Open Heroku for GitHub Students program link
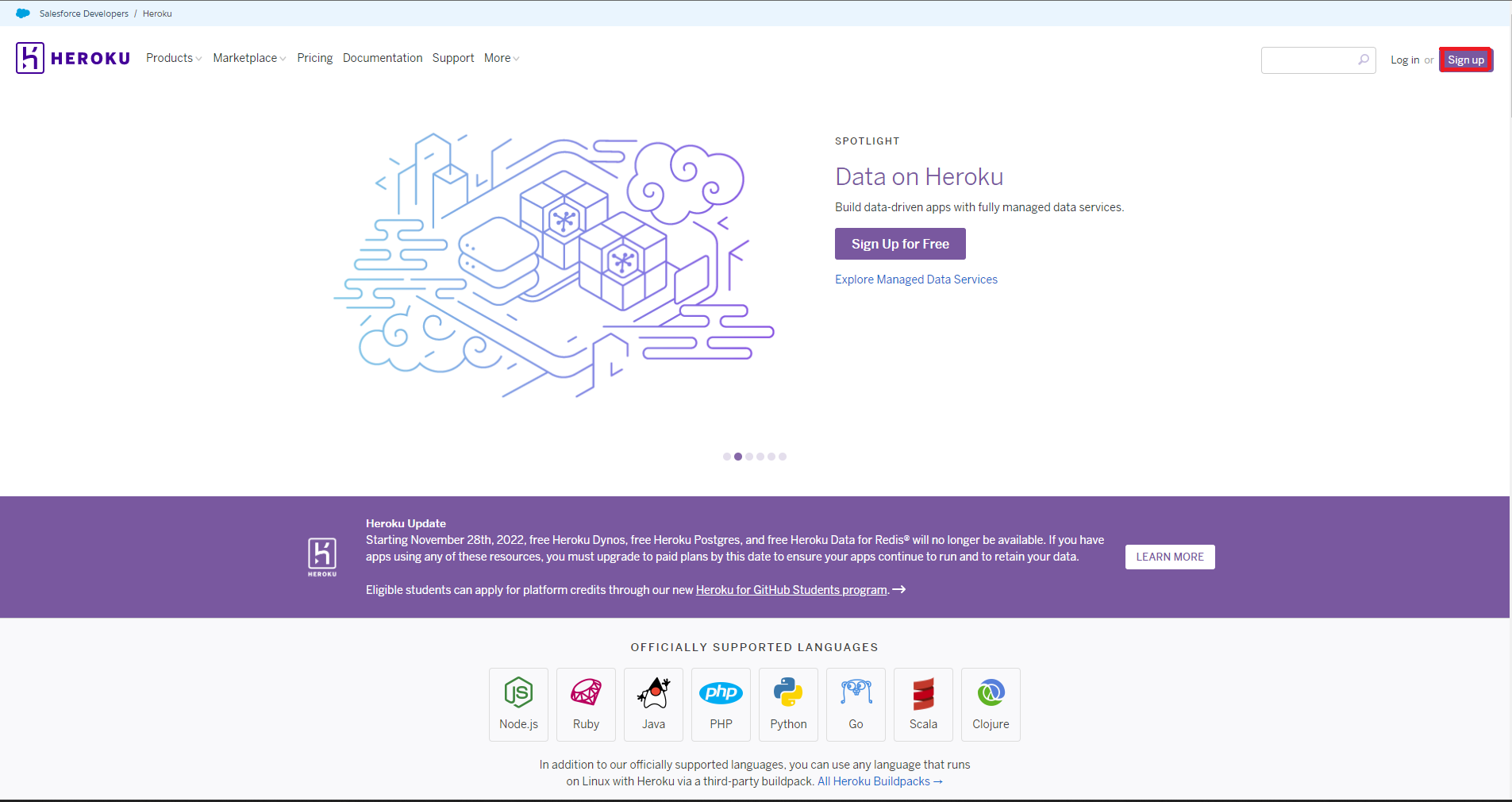The image size is (1512, 802). (791, 590)
